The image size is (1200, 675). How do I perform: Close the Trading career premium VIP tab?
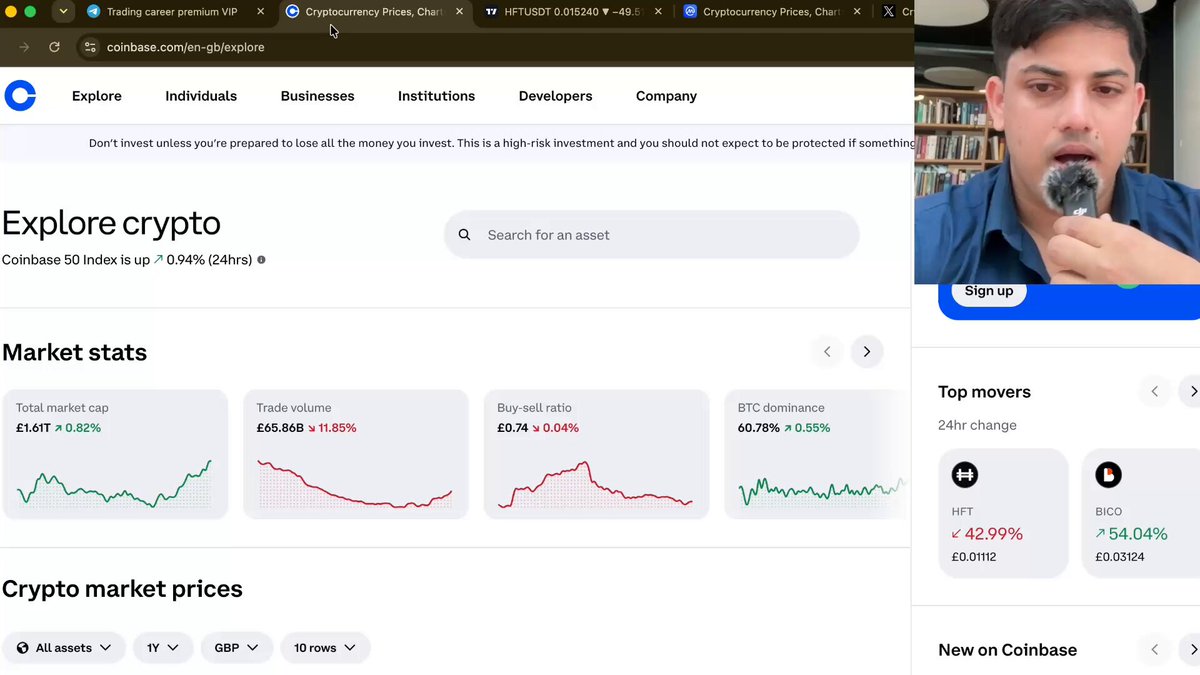(x=261, y=12)
